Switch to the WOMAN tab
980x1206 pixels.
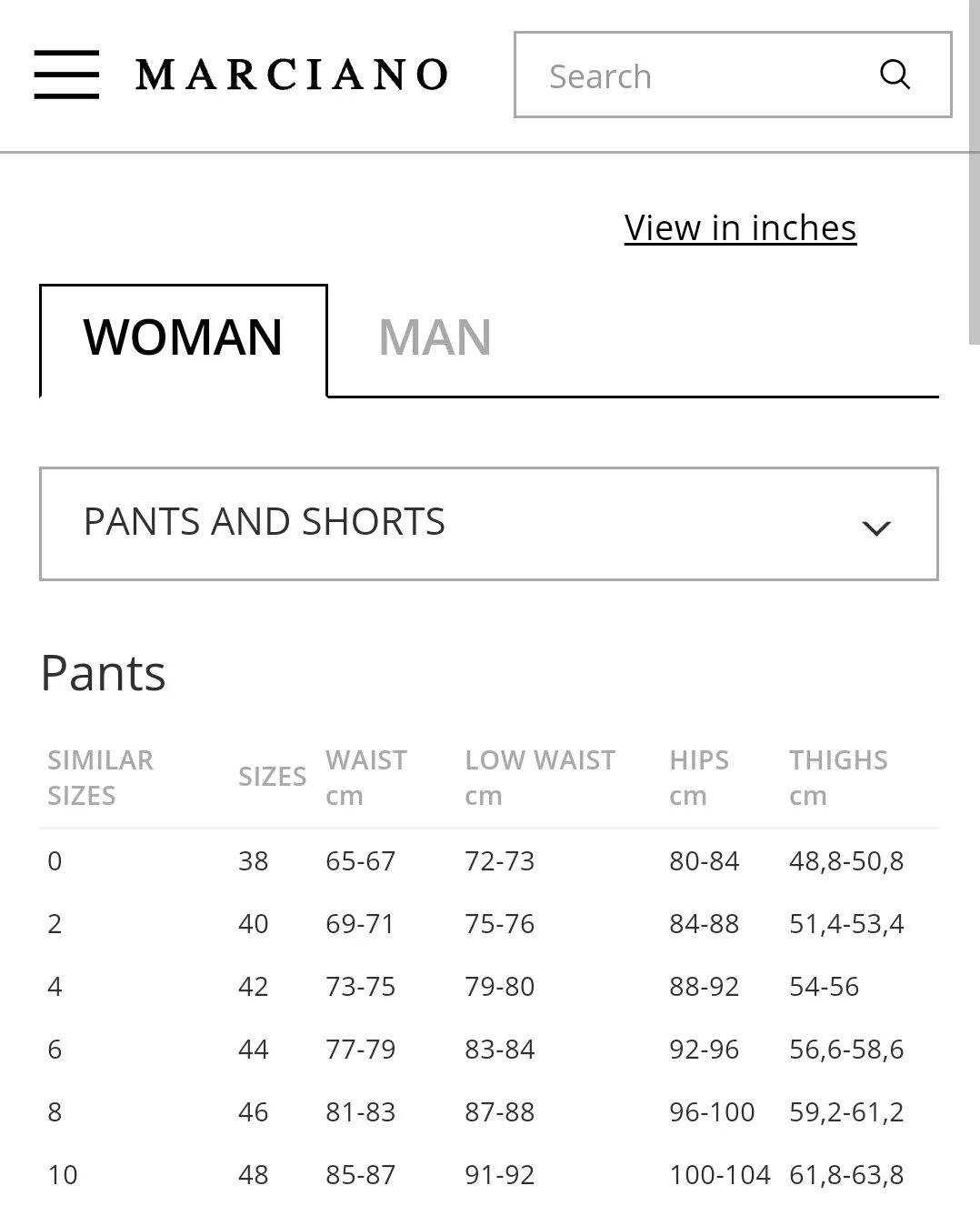[x=183, y=339]
